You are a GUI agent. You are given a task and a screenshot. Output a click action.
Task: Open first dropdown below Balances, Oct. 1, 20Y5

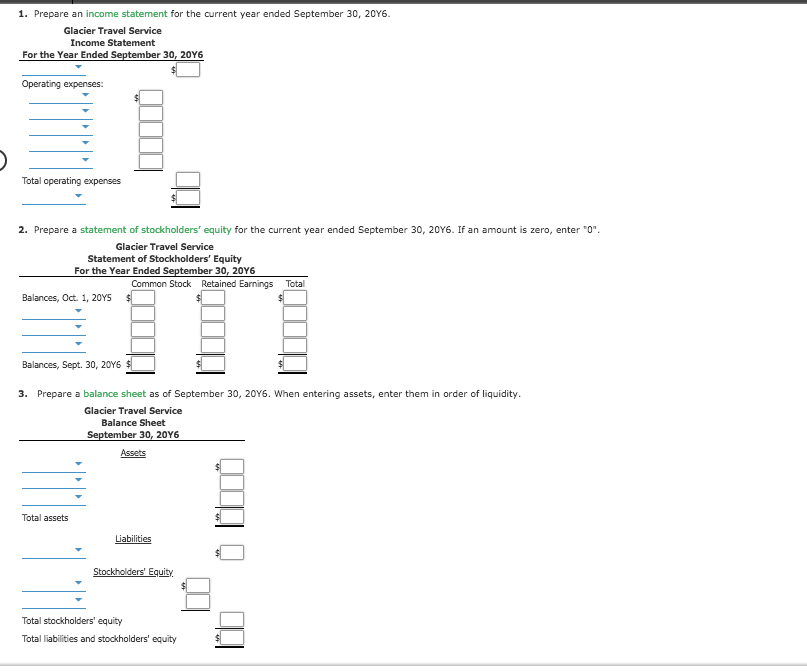(54, 313)
